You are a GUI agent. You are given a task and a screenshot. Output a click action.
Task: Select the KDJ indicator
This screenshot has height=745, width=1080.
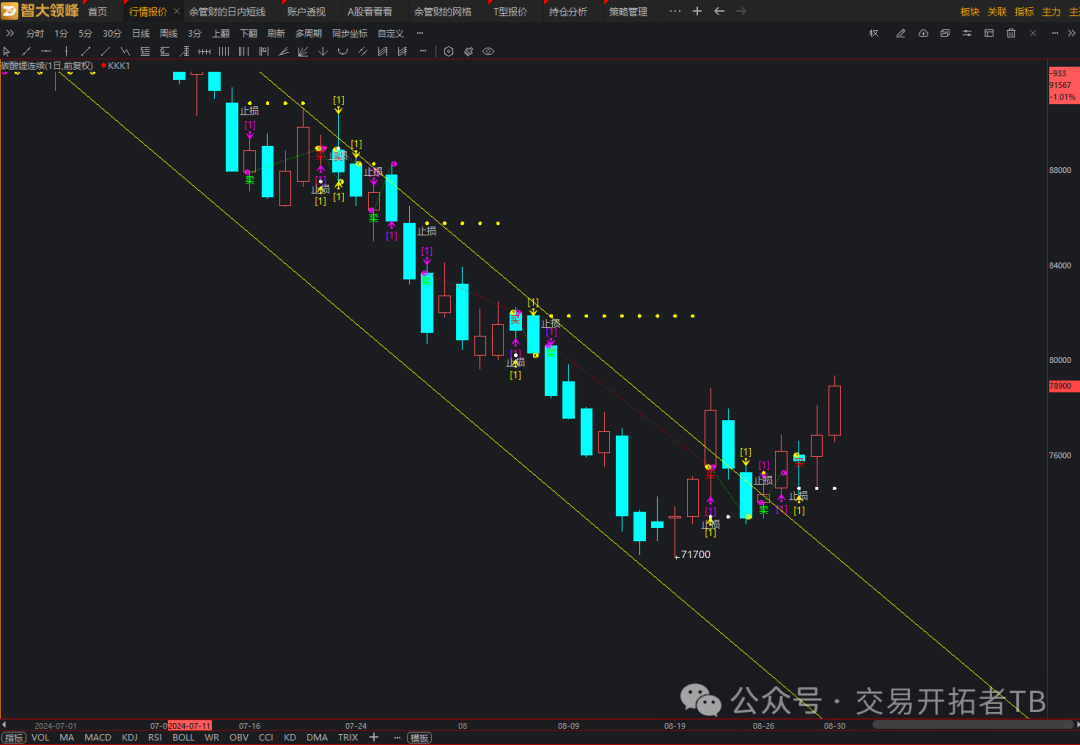[x=129, y=737]
